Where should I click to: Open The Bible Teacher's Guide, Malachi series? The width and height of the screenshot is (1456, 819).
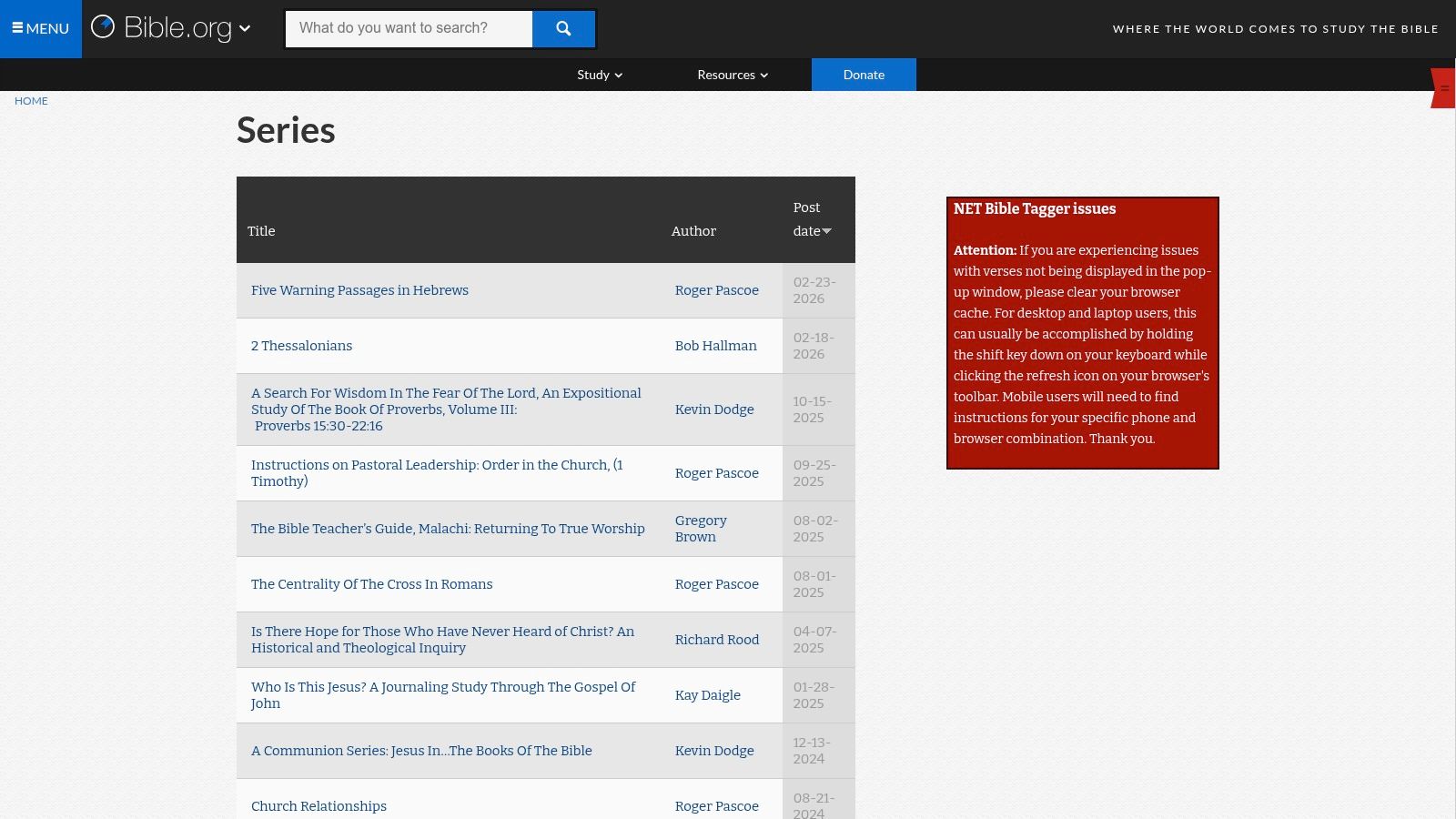448,529
